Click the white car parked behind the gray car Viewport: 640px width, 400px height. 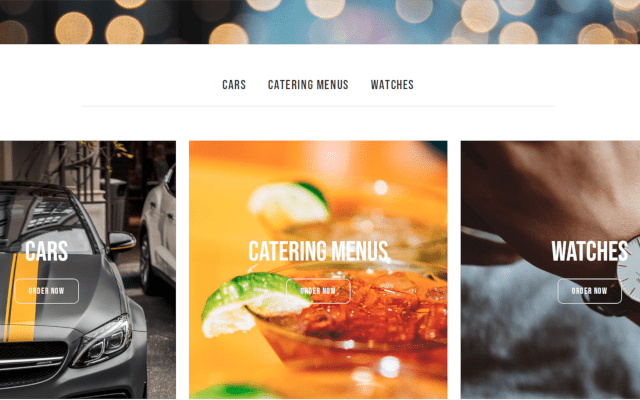coord(159,229)
